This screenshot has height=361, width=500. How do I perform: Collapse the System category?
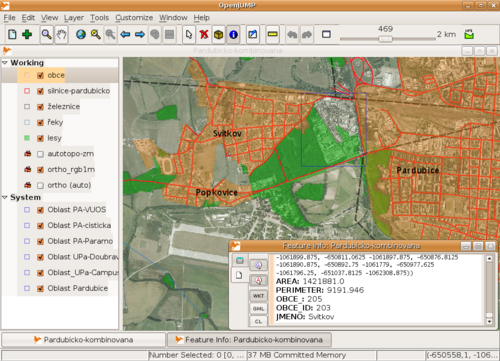coord(5,197)
